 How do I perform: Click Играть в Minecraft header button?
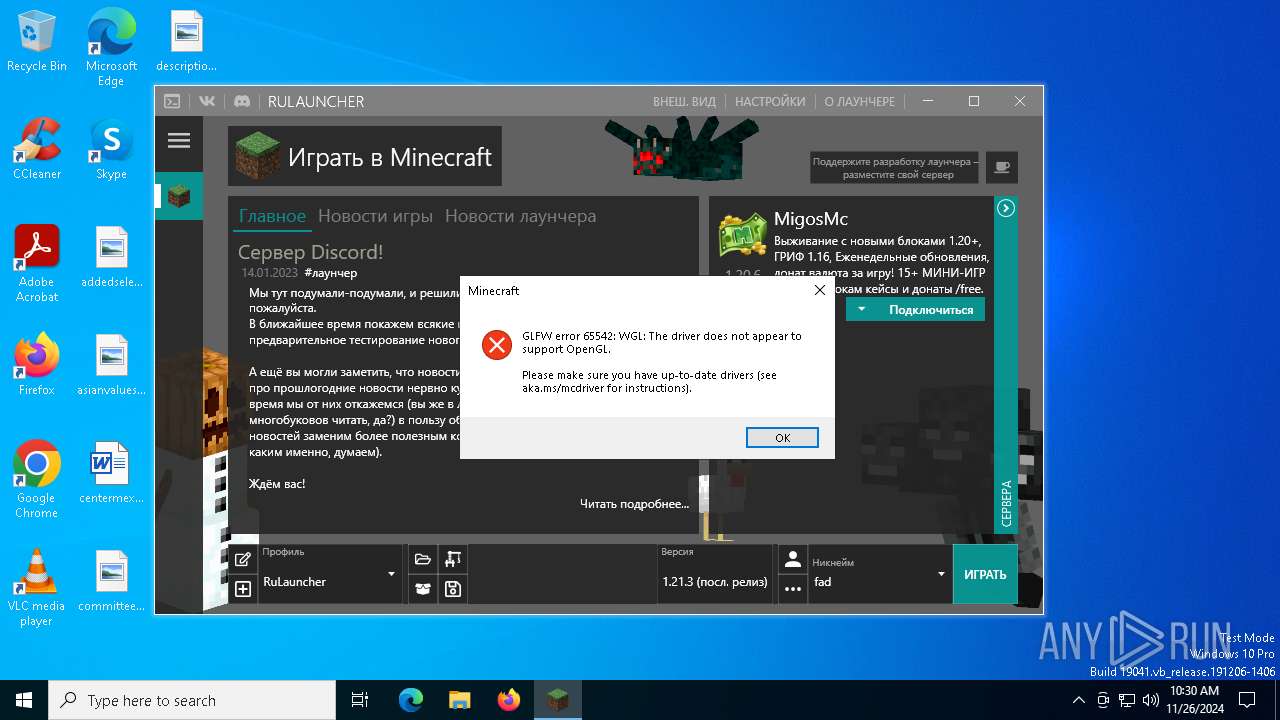pyautogui.click(x=365, y=157)
